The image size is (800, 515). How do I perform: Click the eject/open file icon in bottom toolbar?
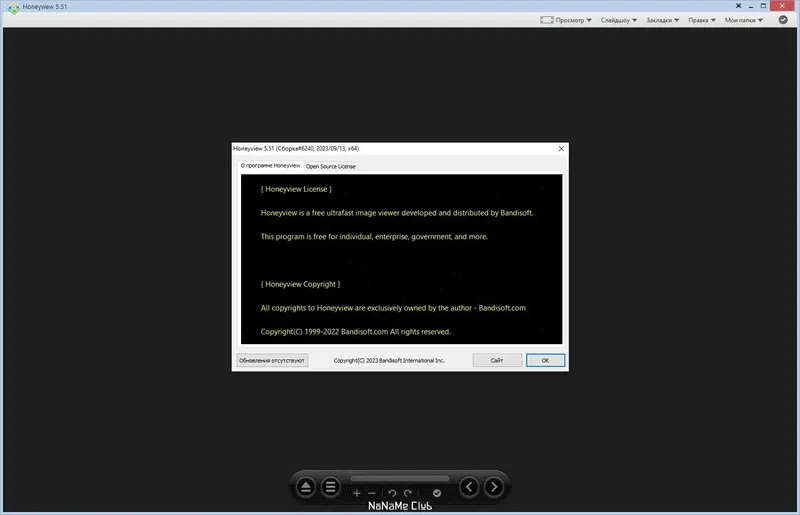[306, 487]
